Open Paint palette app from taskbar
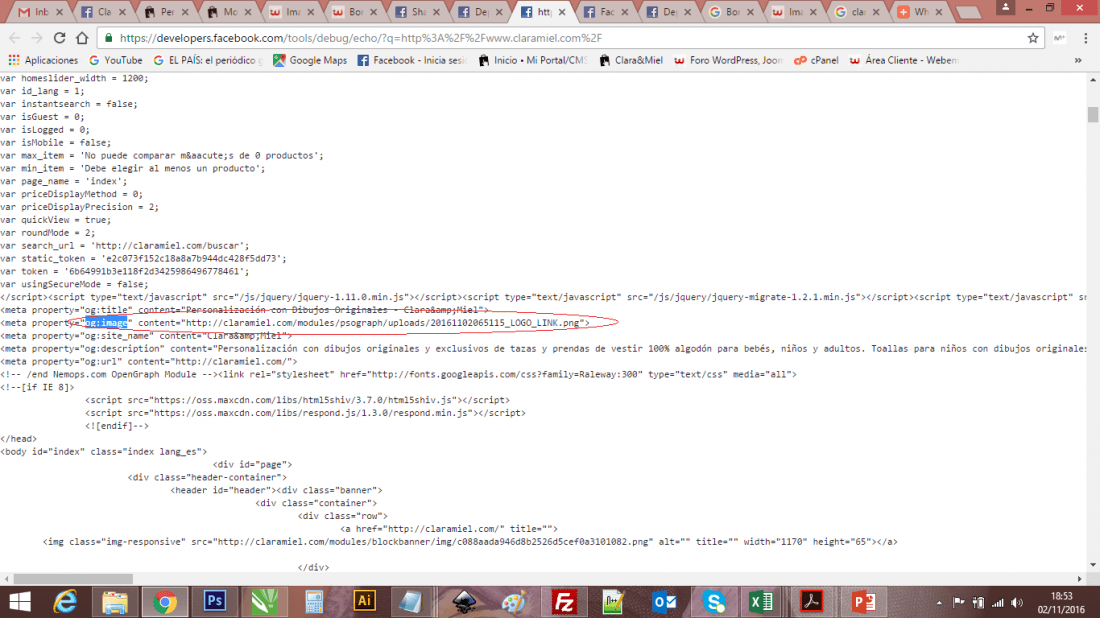The width and height of the screenshot is (1100, 618). point(514,602)
